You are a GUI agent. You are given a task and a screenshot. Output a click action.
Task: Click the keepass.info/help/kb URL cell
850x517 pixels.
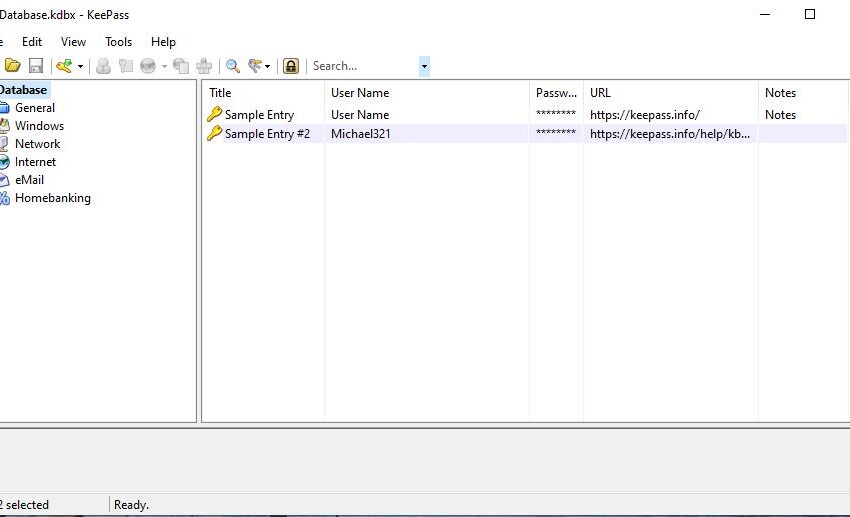pyautogui.click(x=670, y=134)
